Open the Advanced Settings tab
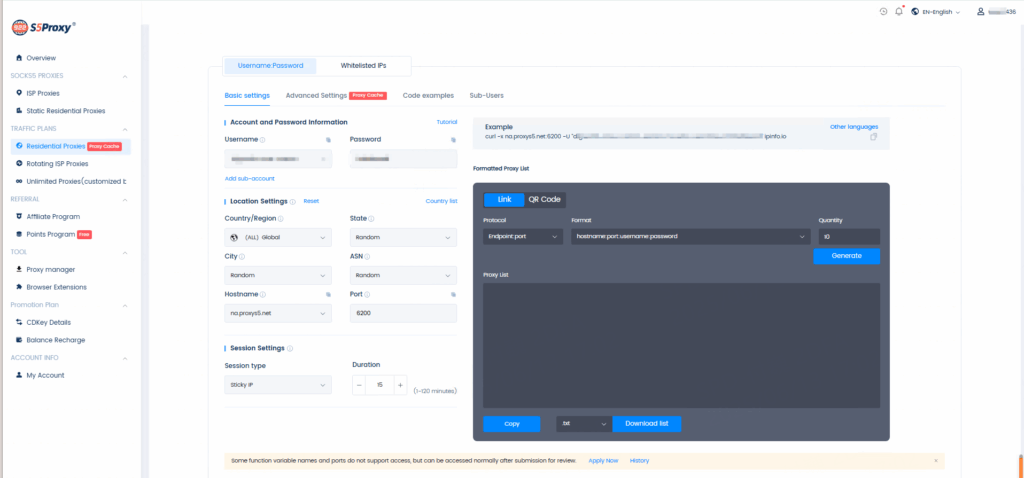Viewport: 1024px width, 478px height. (316, 95)
